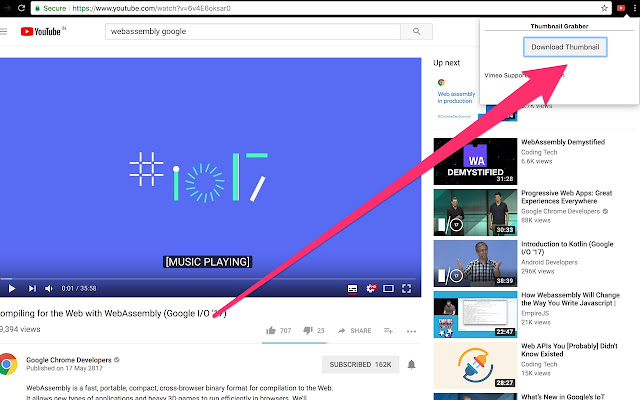Viewport: 640px width, 400px height.
Task: Skip to the next video
Action: 32,289
